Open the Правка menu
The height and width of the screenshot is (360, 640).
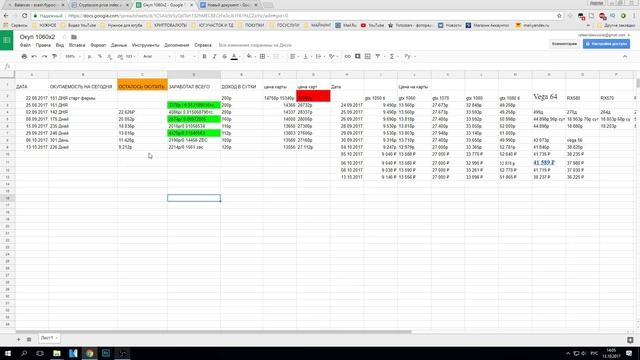(43, 45)
